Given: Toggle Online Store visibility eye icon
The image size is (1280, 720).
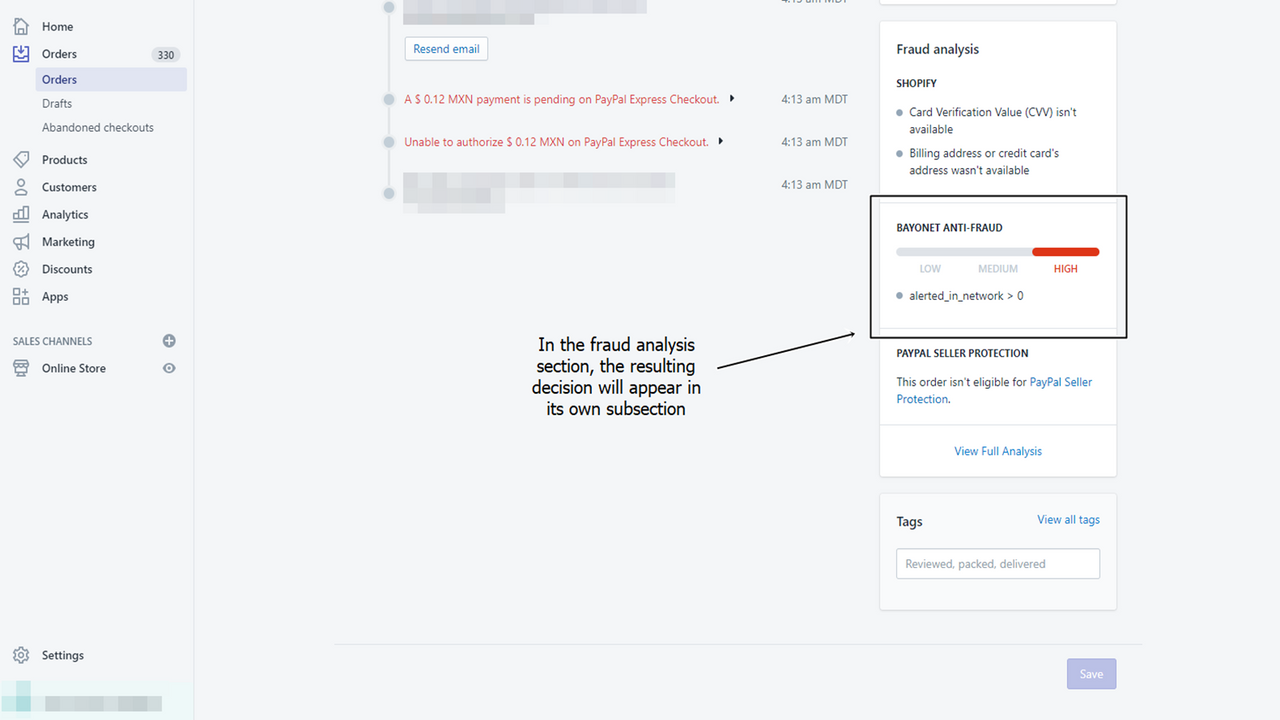Looking at the screenshot, I should pos(169,368).
